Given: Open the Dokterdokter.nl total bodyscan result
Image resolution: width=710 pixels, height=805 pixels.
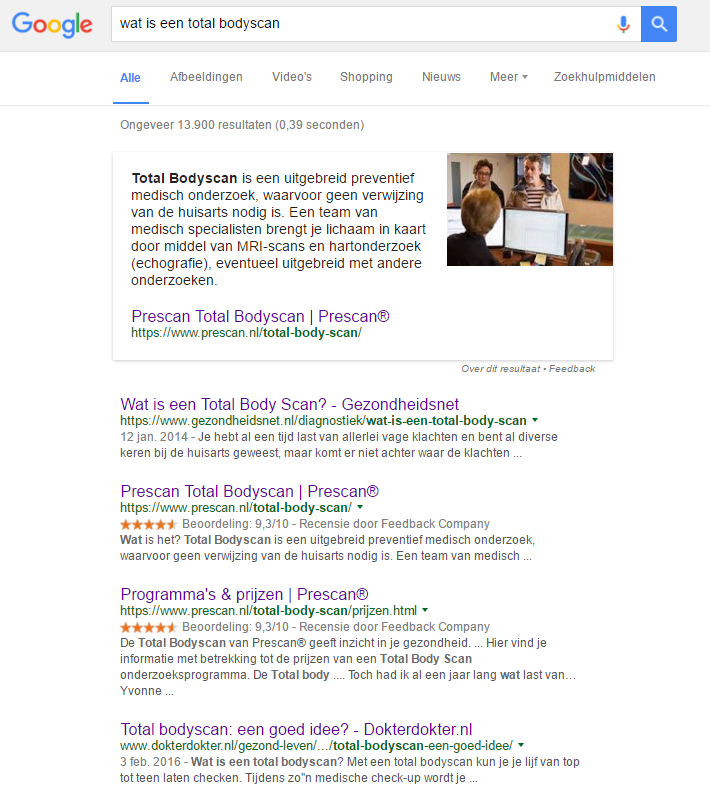Looking at the screenshot, I should pos(296,729).
